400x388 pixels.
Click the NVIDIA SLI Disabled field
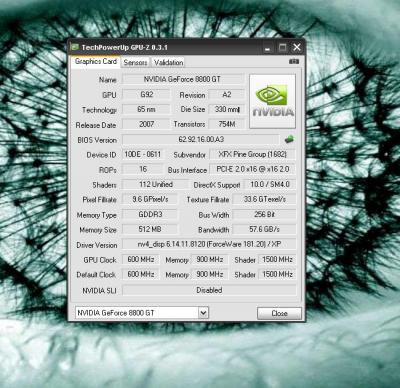point(209,290)
